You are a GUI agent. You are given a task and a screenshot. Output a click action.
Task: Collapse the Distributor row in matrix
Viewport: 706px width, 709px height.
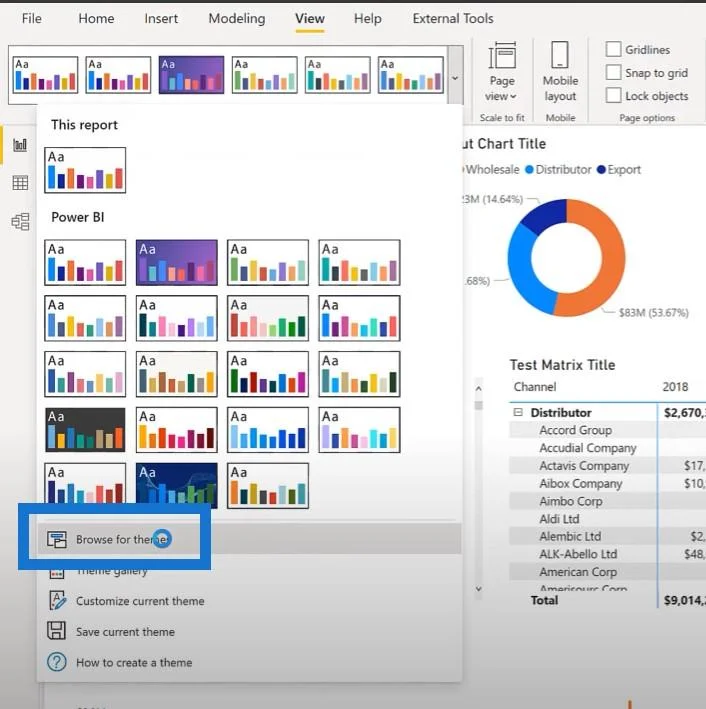click(518, 412)
